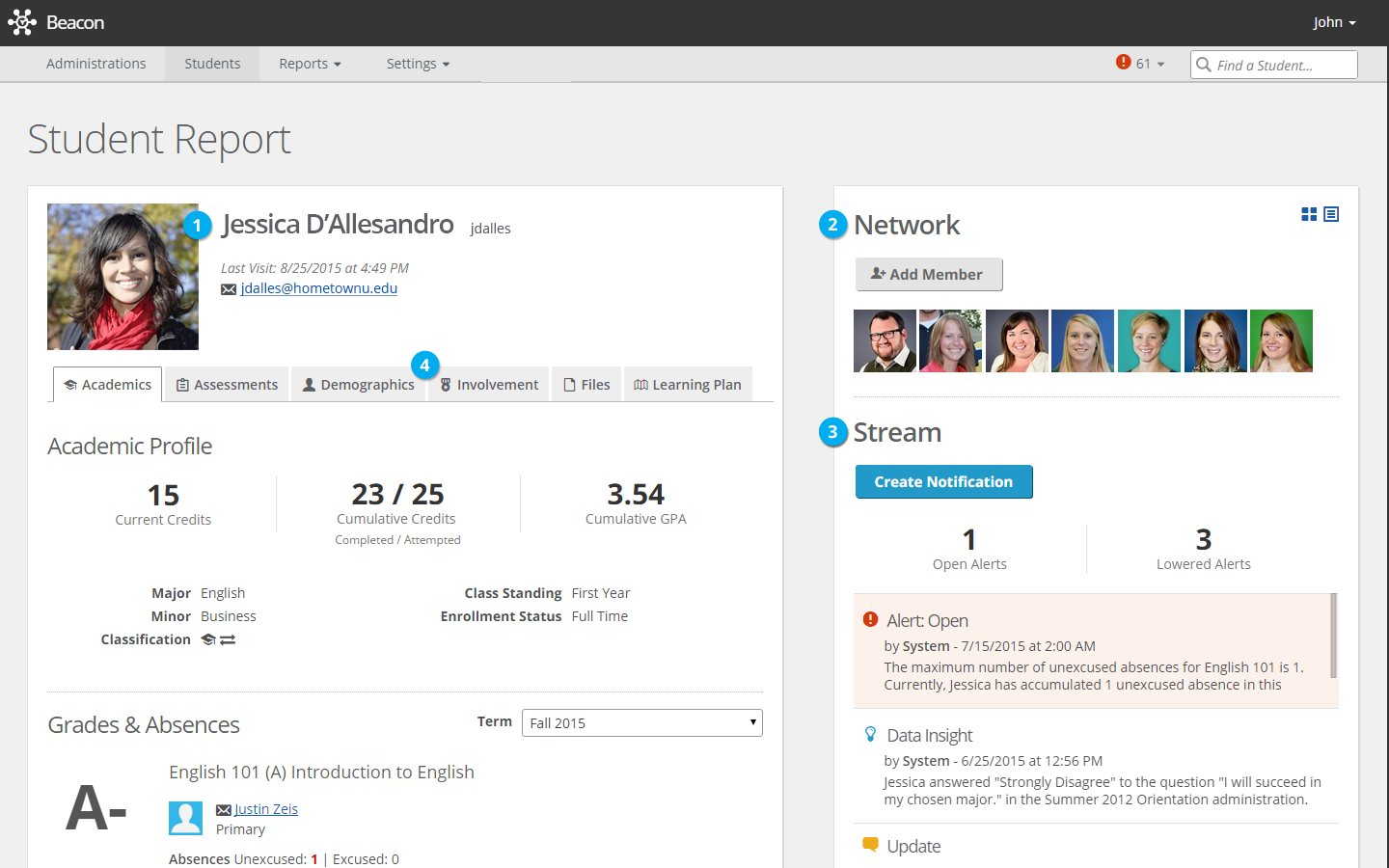Expand the Reports dropdown menu
The width and height of the screenshot is (1389, 868).
310,64
